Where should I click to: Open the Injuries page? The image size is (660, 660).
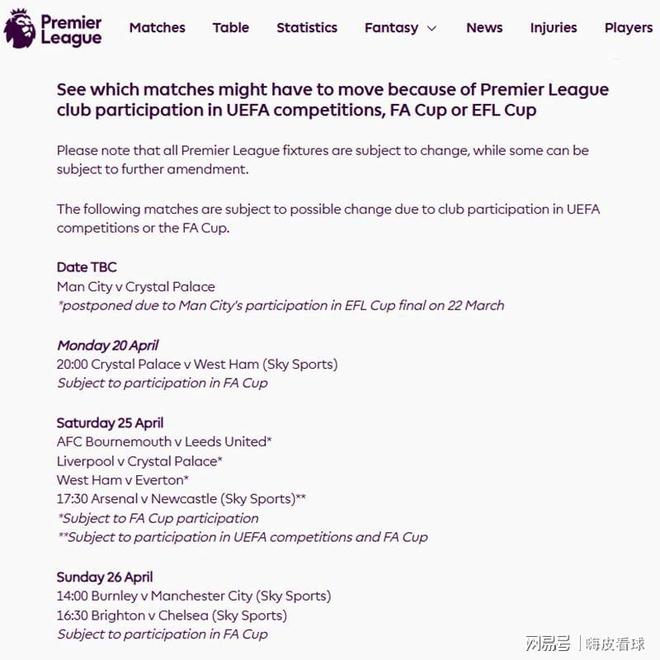click(553, 28)
